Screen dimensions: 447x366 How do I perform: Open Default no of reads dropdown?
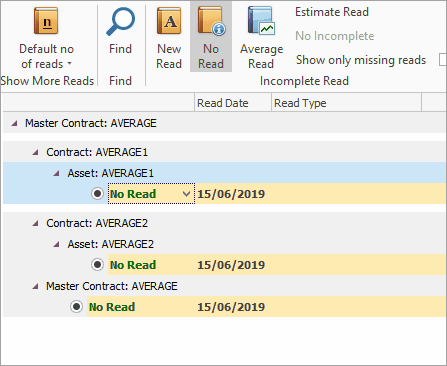(47, 39)
